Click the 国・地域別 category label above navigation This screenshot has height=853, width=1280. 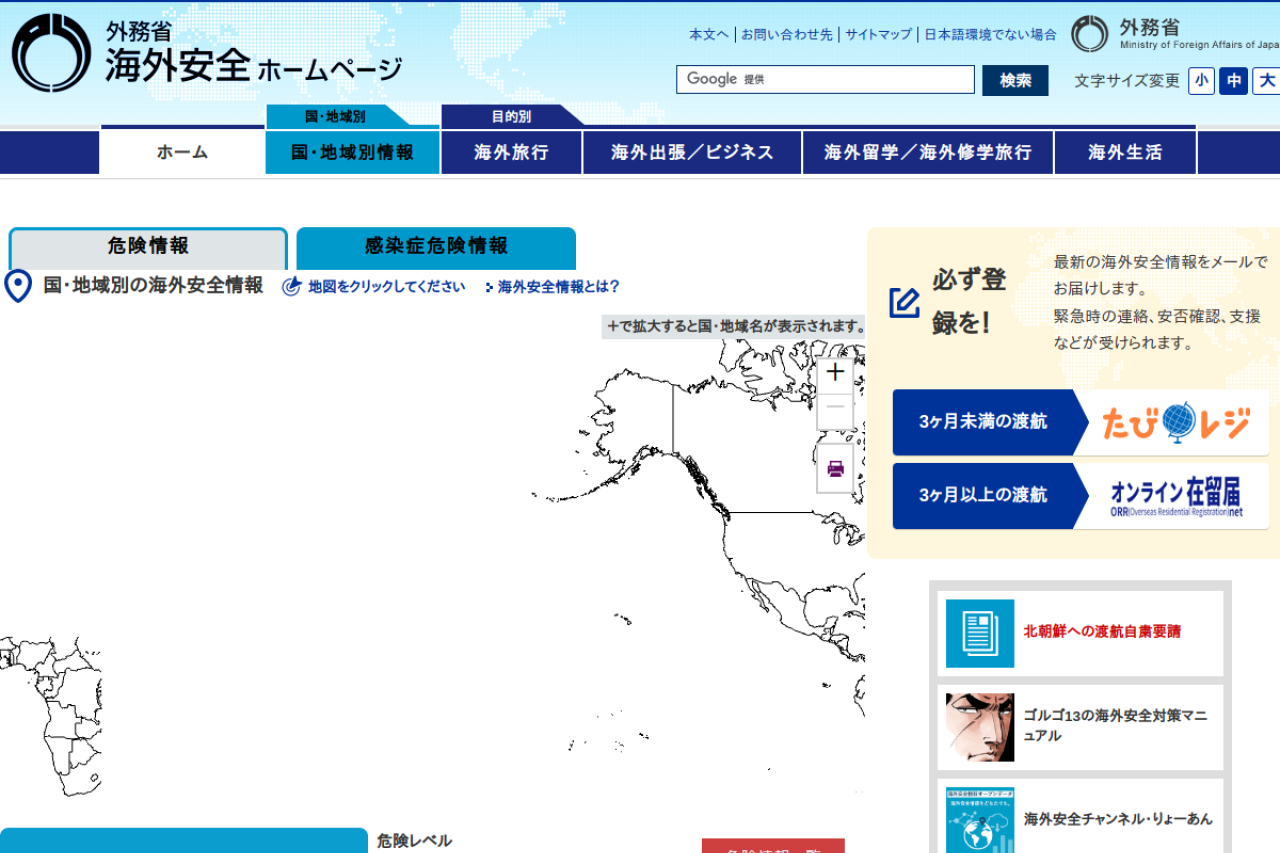336,117
